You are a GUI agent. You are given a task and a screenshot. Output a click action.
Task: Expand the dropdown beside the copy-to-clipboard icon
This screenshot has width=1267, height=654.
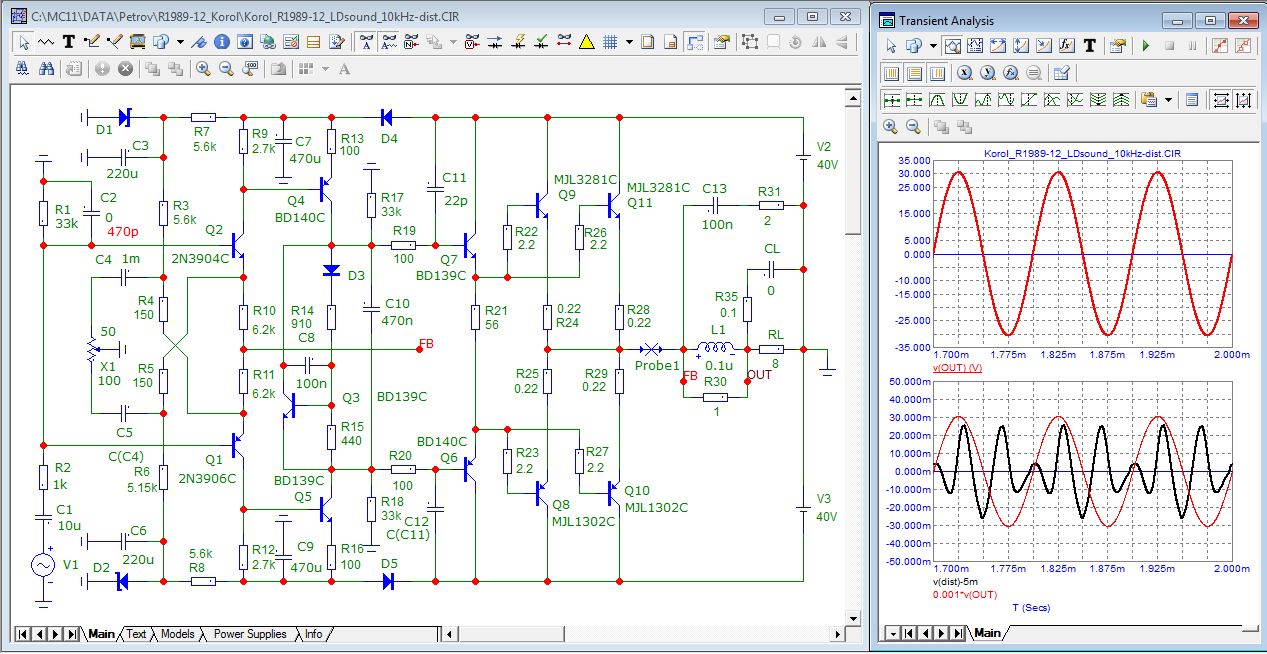1167,100
